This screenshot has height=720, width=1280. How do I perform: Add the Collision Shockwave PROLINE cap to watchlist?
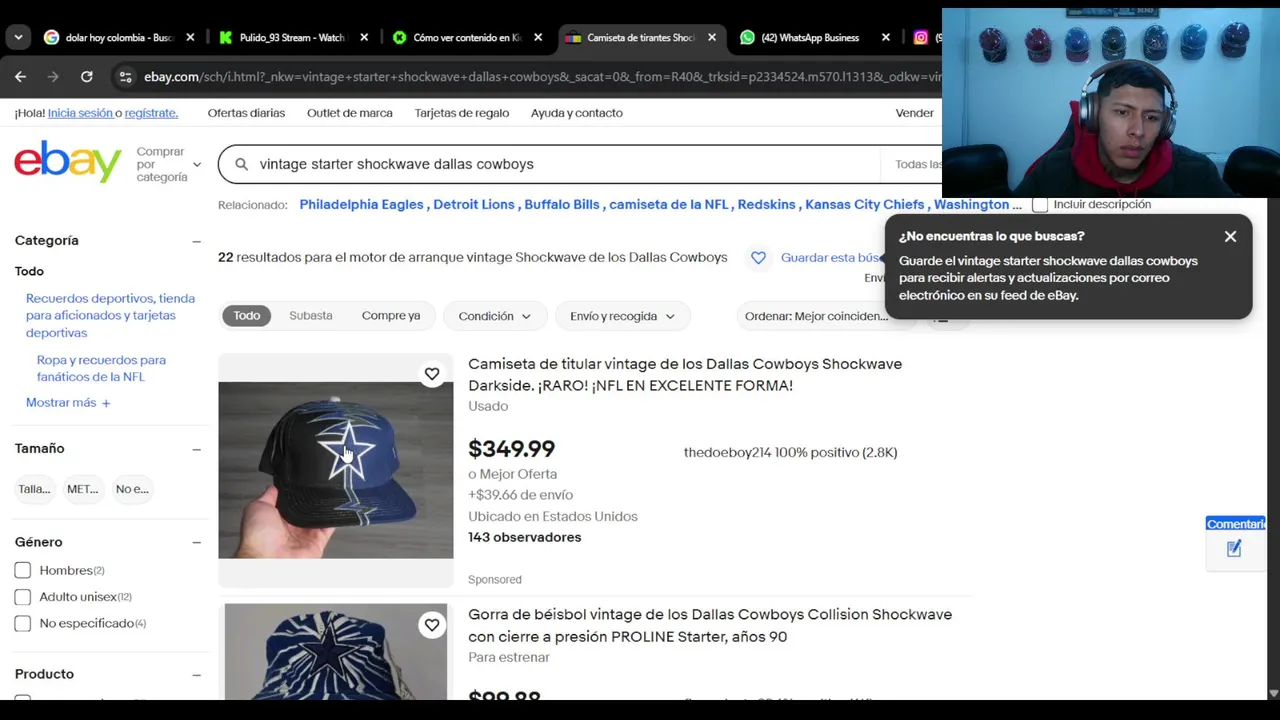click(432, 625)
